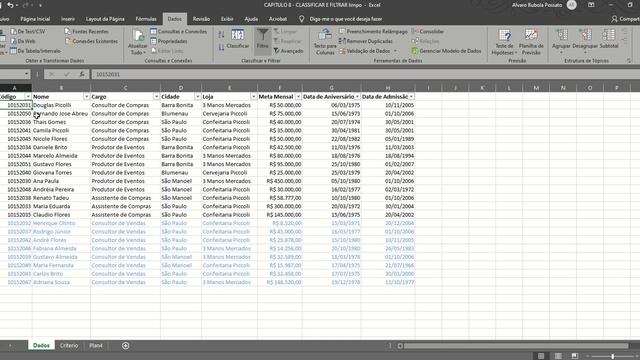Click Avançado filter option

click(288, 51)
